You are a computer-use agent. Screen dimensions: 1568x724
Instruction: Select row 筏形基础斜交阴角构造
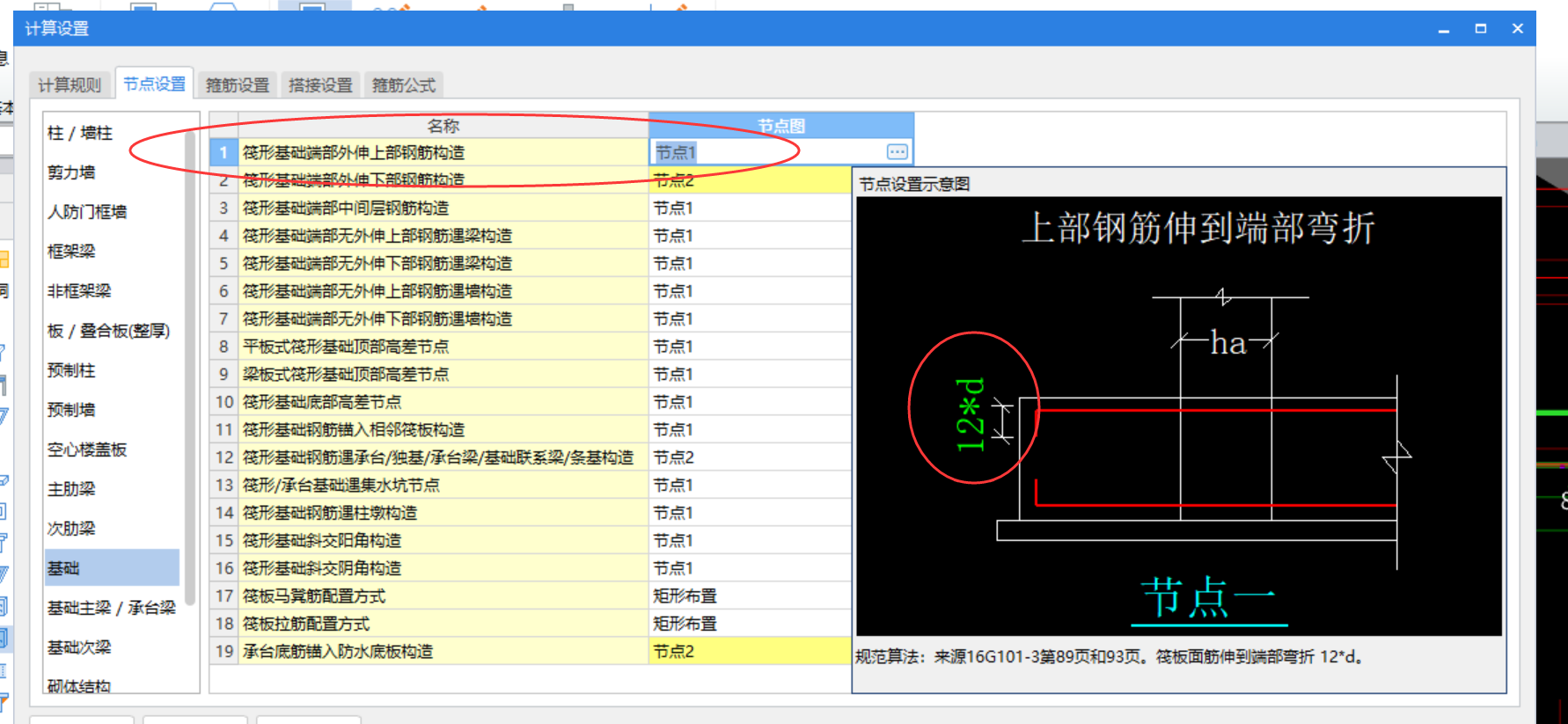tap(443, 568)
